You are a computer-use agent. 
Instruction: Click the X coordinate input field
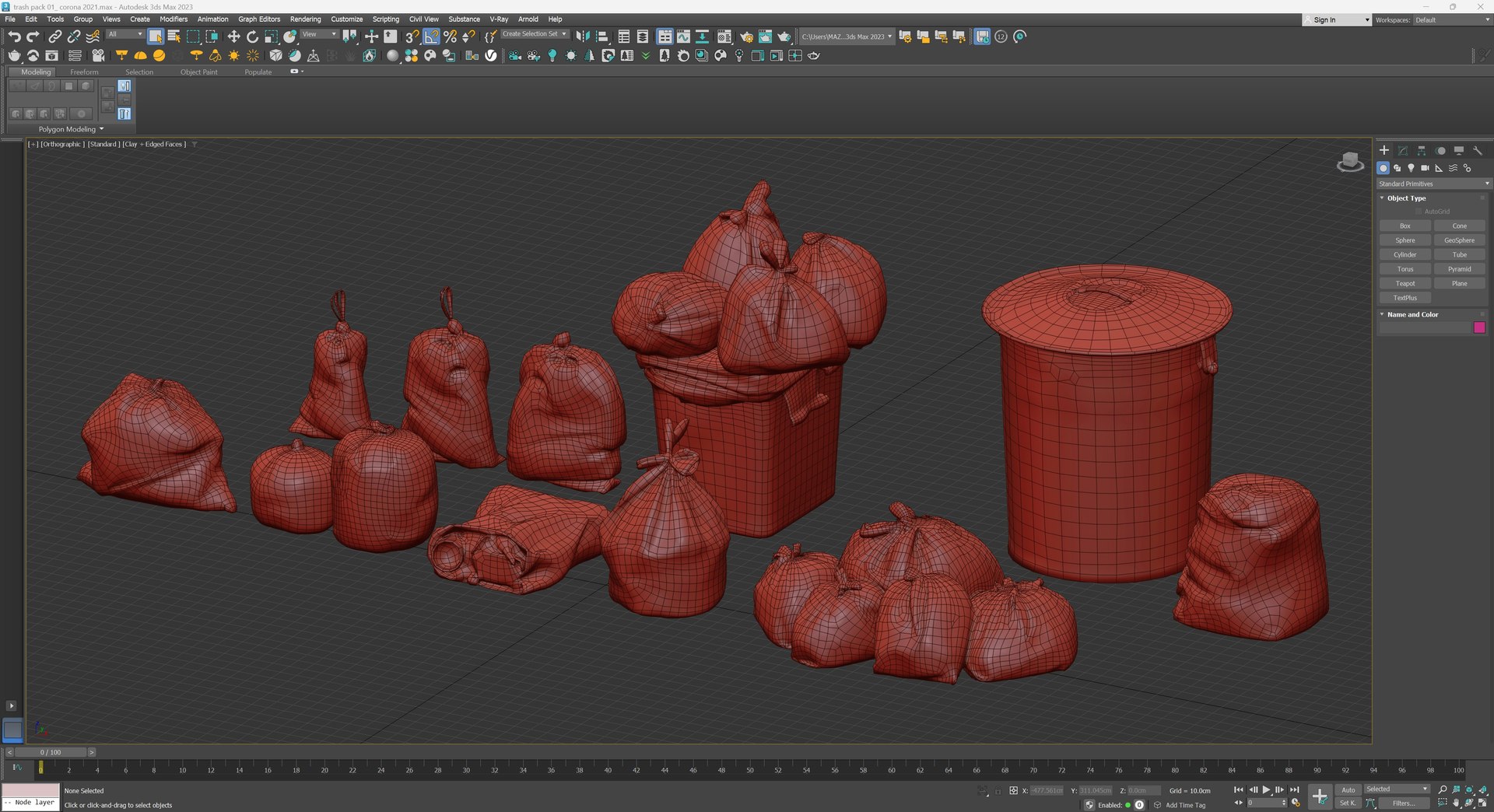(1047, 790)
